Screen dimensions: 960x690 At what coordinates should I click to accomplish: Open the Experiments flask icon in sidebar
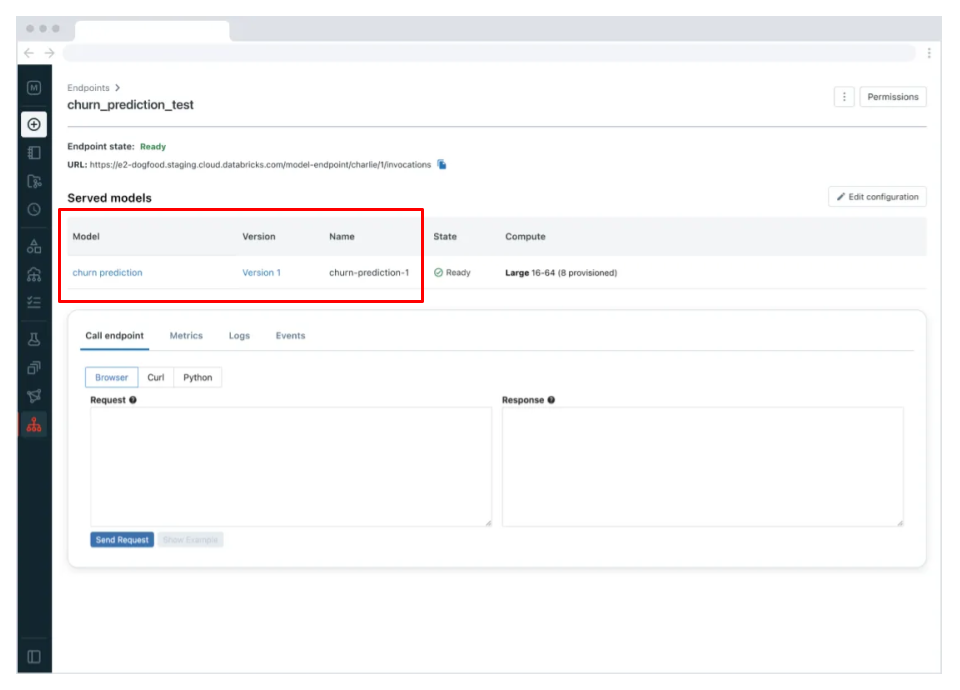coord(34,339)
